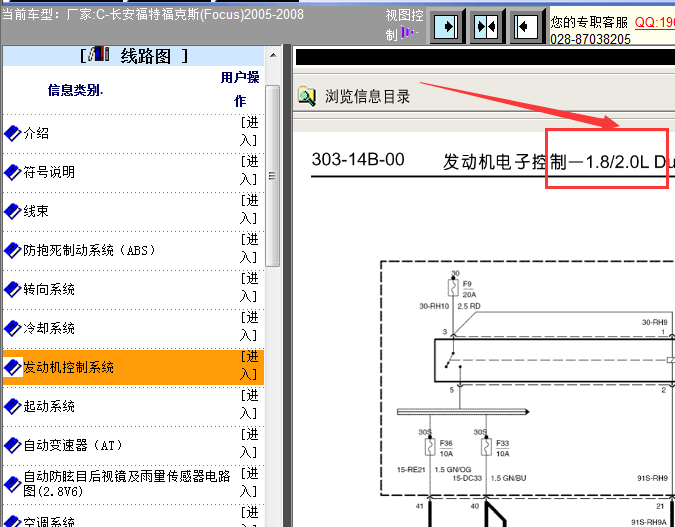Click the category list scrollbar up arrow
The width and height of the screenshot is (675, 527).
click(x=273, y=55)
